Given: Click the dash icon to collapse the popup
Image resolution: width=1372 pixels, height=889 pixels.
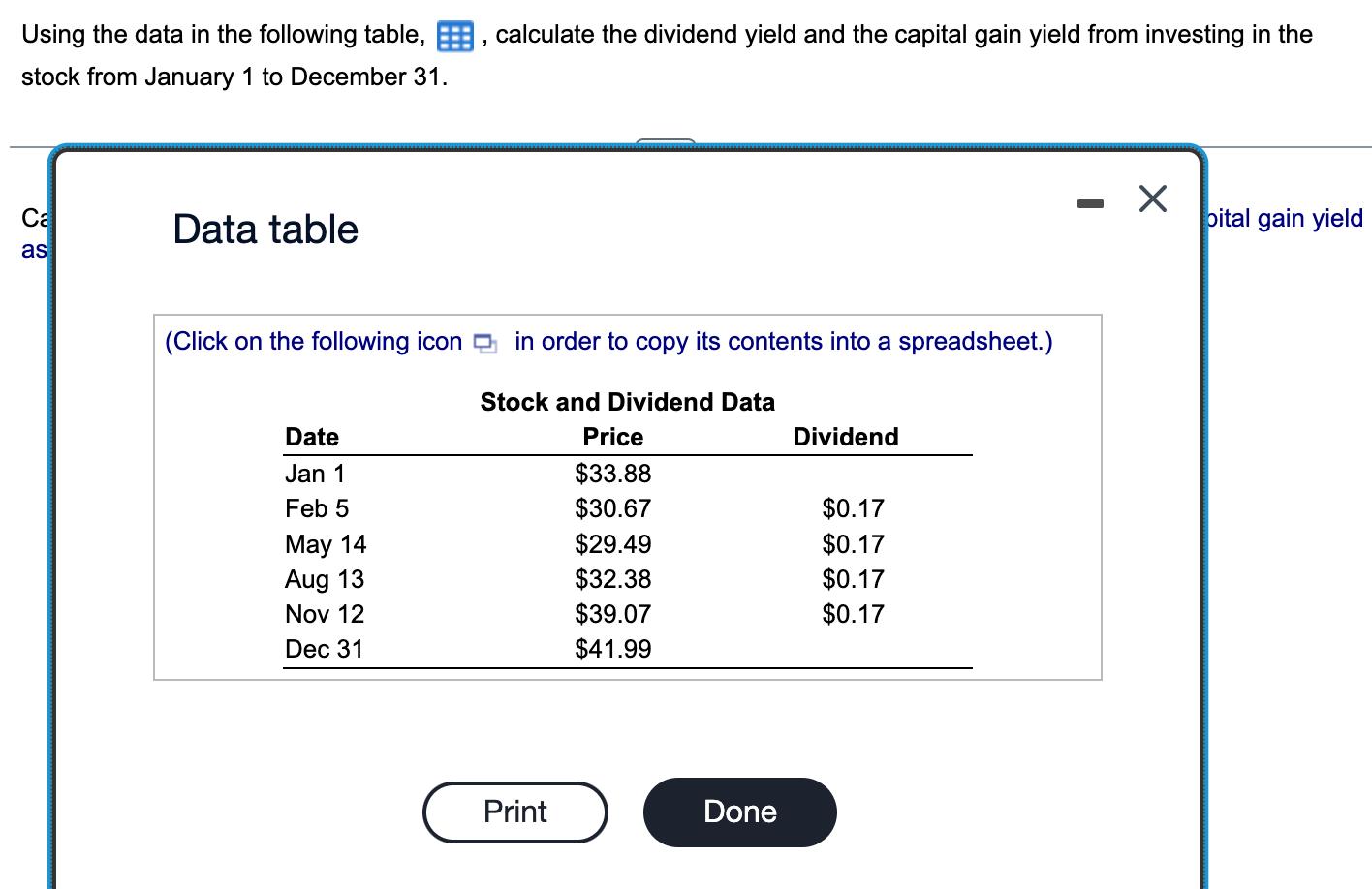Looking at the screenshot, I should coord(1090,202).
